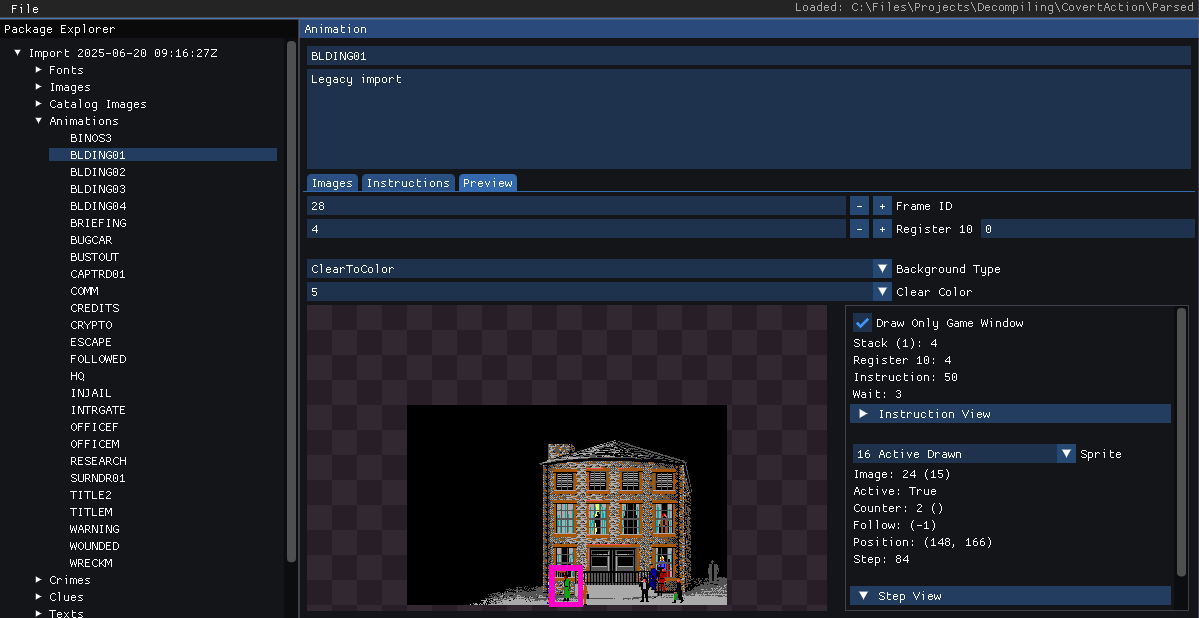Toggle Draw Only Game Window checkbox
Viewport: 1199px width, 618px height.
point(863,323)
